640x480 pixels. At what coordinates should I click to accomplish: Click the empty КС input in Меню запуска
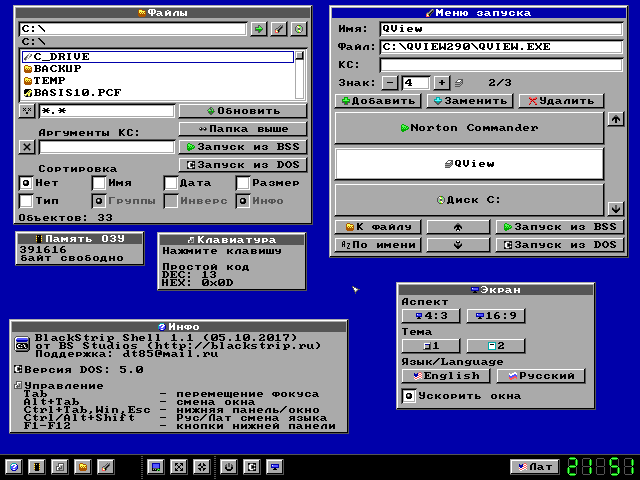click(501, 65)
